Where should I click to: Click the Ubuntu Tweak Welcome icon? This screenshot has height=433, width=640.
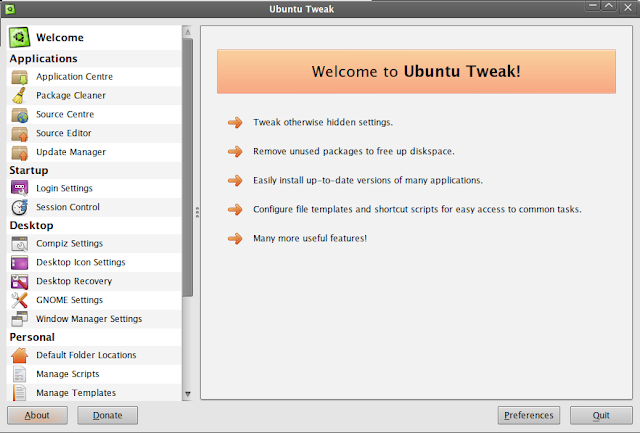point(20,37)
